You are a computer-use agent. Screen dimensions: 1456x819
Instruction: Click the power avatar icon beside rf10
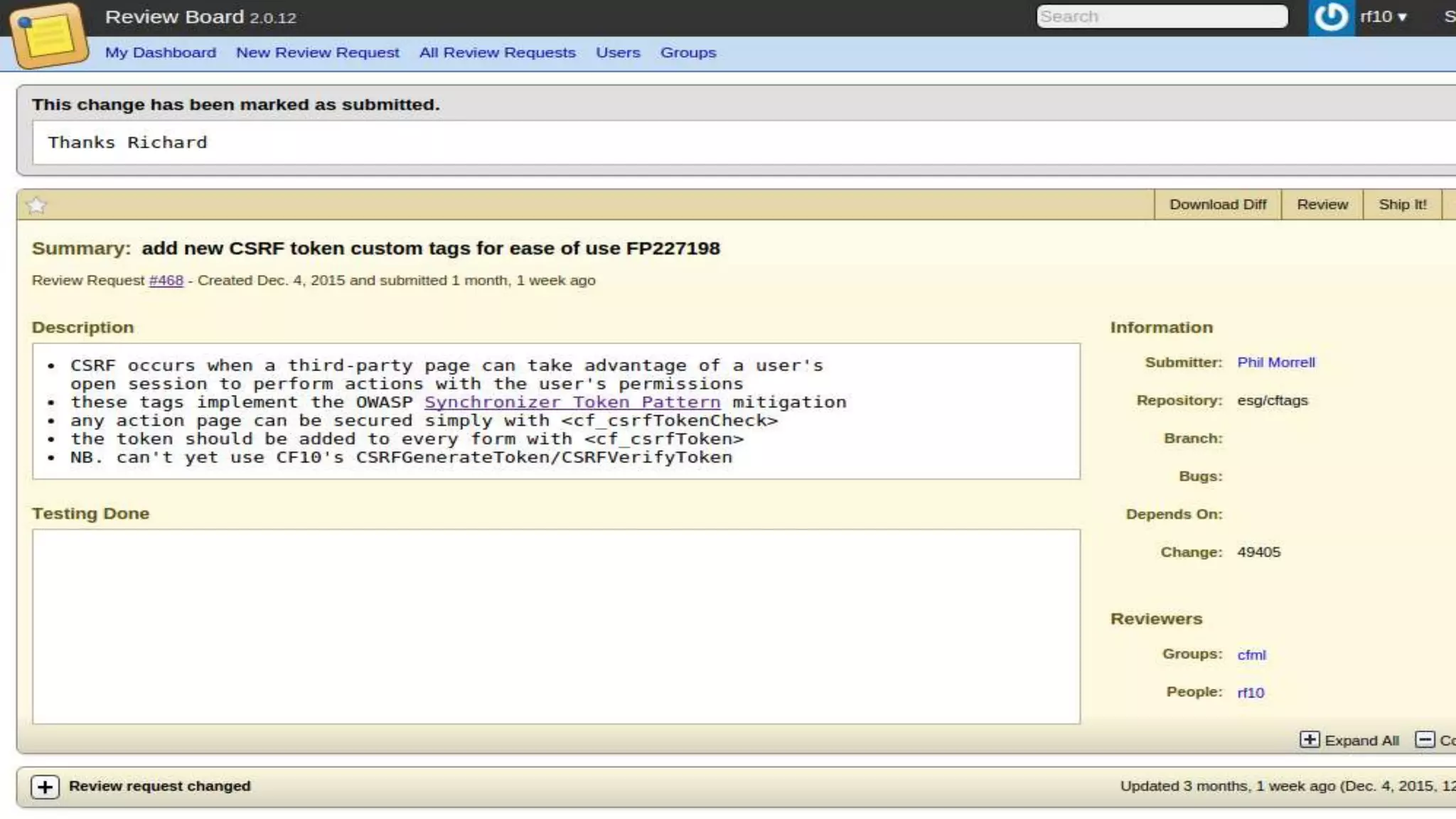pos(1331,17)
